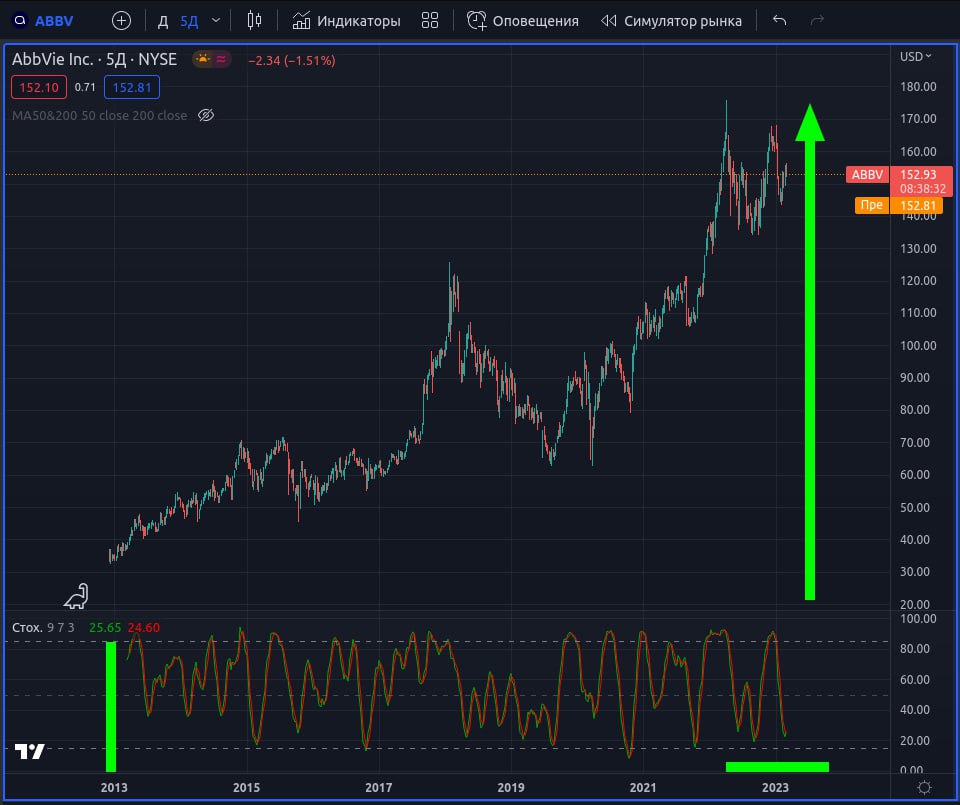Click the Стох. 9 7 3 legend
The image size is (960, 805).
43,627
